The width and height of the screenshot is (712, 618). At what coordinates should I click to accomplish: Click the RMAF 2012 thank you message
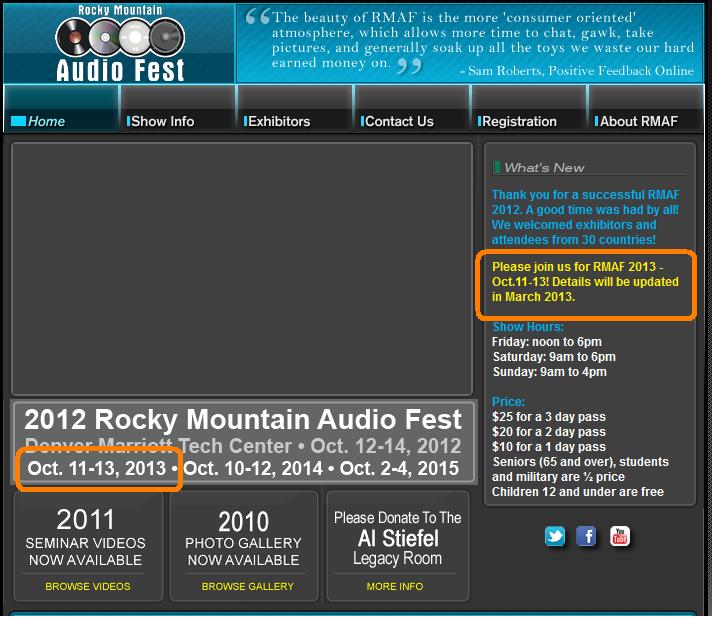pyautogui.click(x=585, y=217)
